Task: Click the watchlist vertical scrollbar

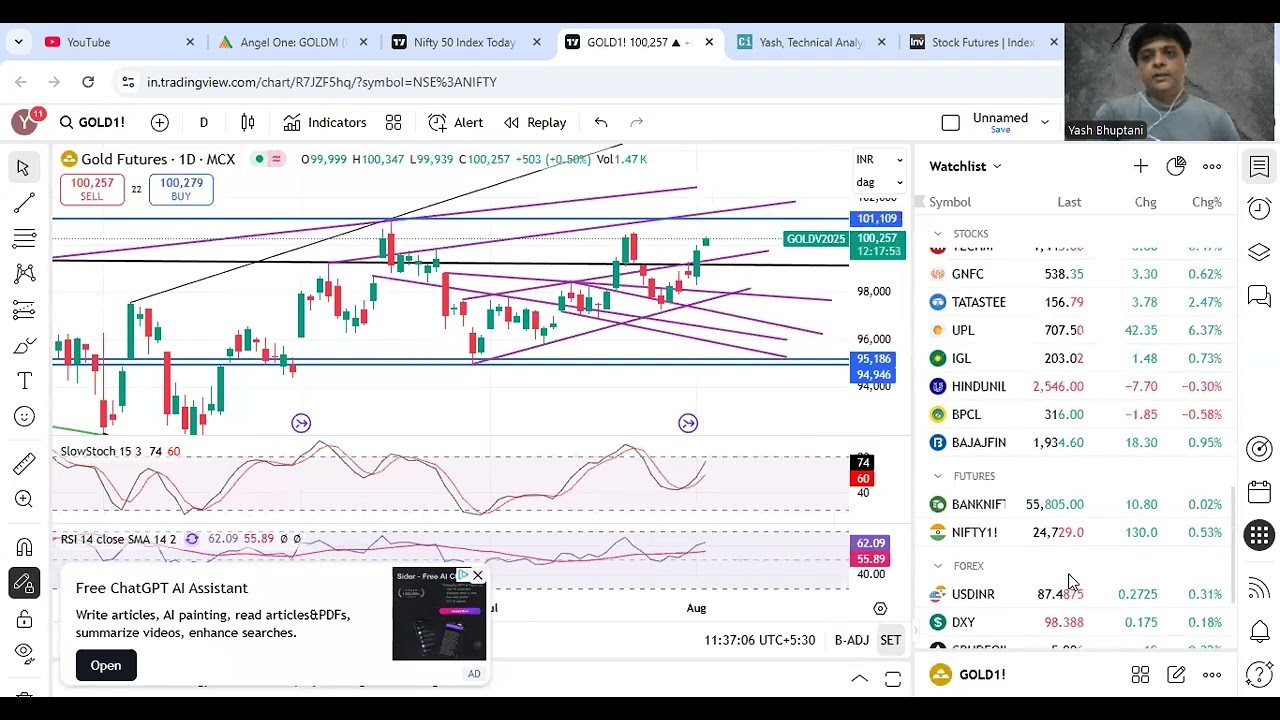Action: tap(1234, 545)
